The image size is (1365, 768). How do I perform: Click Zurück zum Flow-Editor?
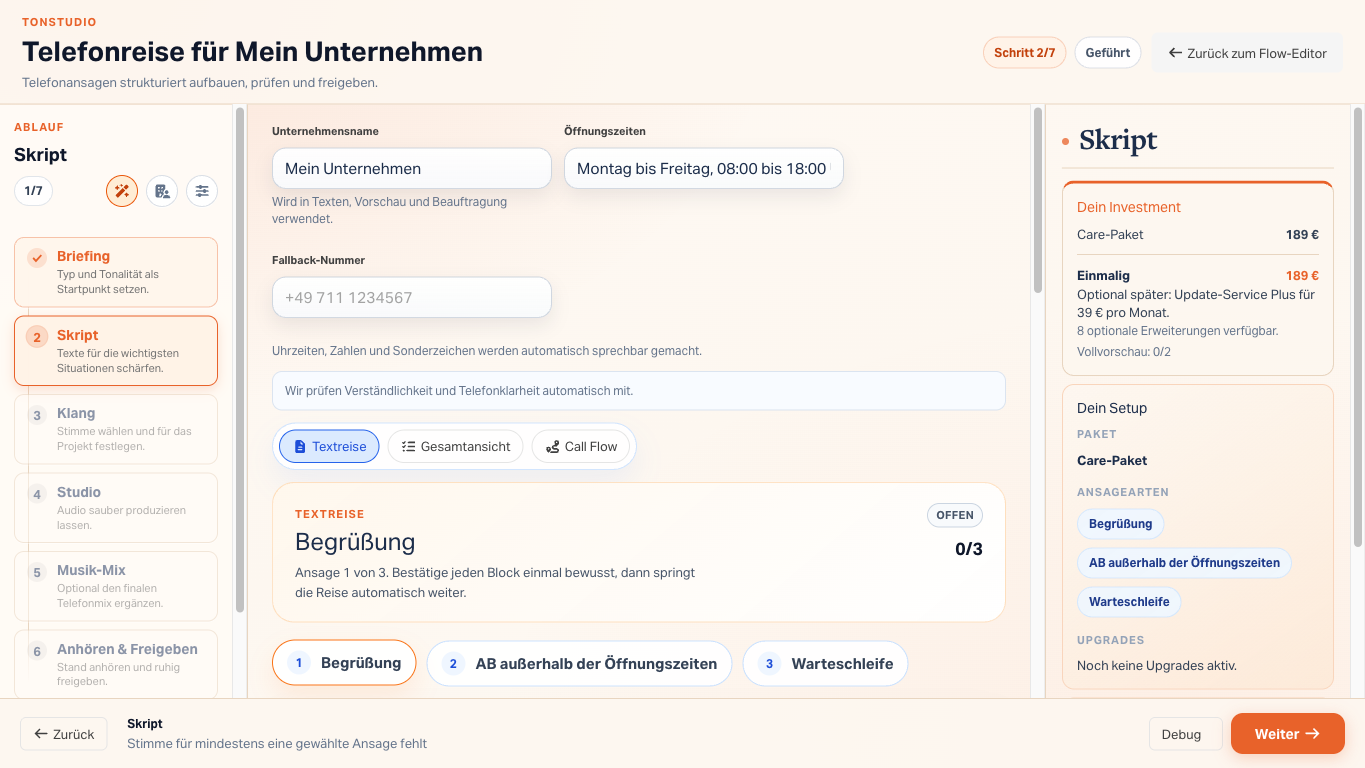[1247, 52]
